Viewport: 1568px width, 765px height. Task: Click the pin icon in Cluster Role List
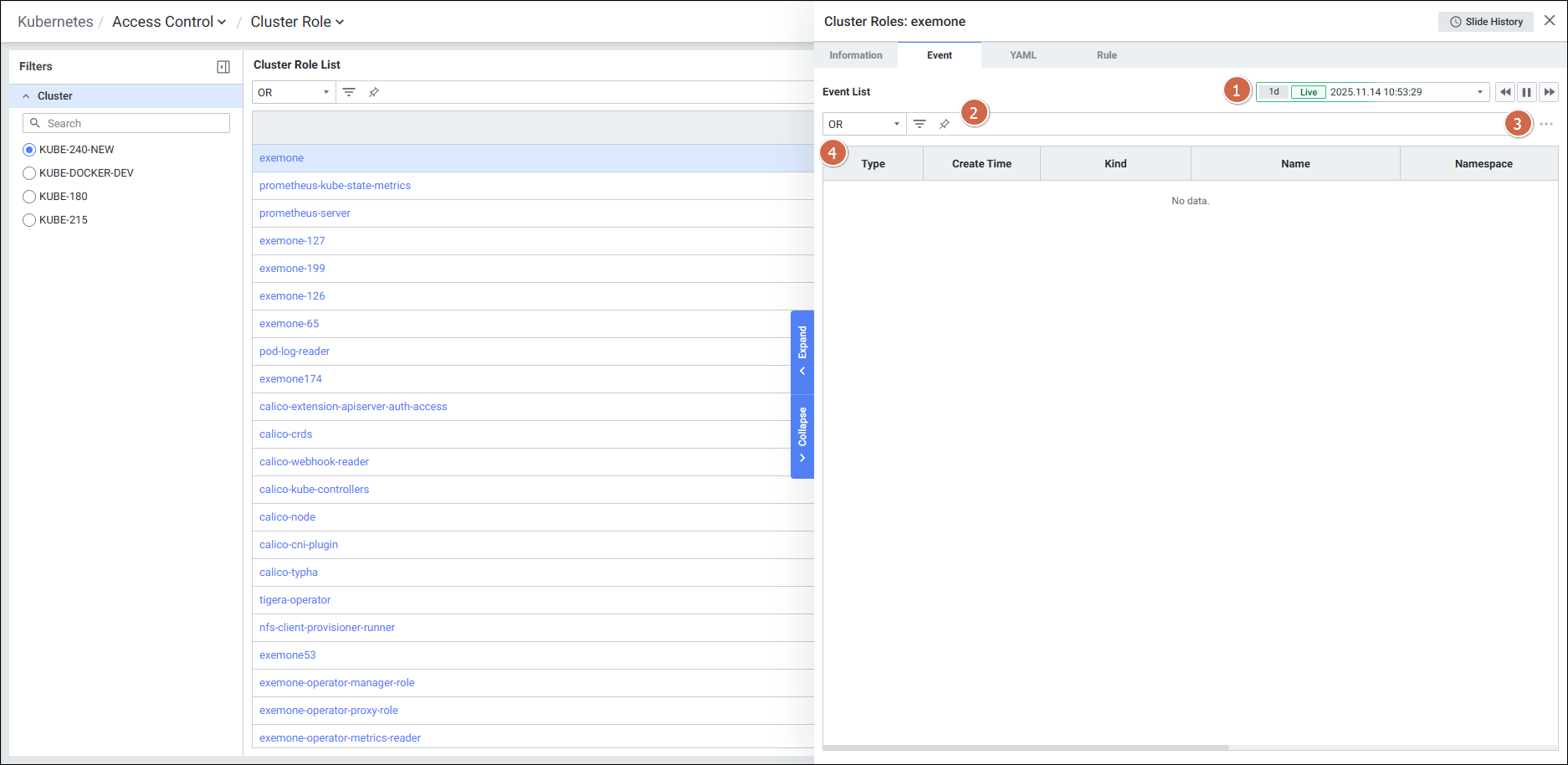[x=374, y=92]
